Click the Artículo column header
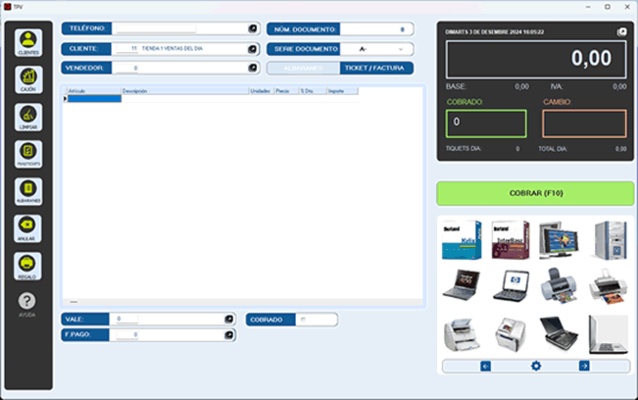 [94, 91]
